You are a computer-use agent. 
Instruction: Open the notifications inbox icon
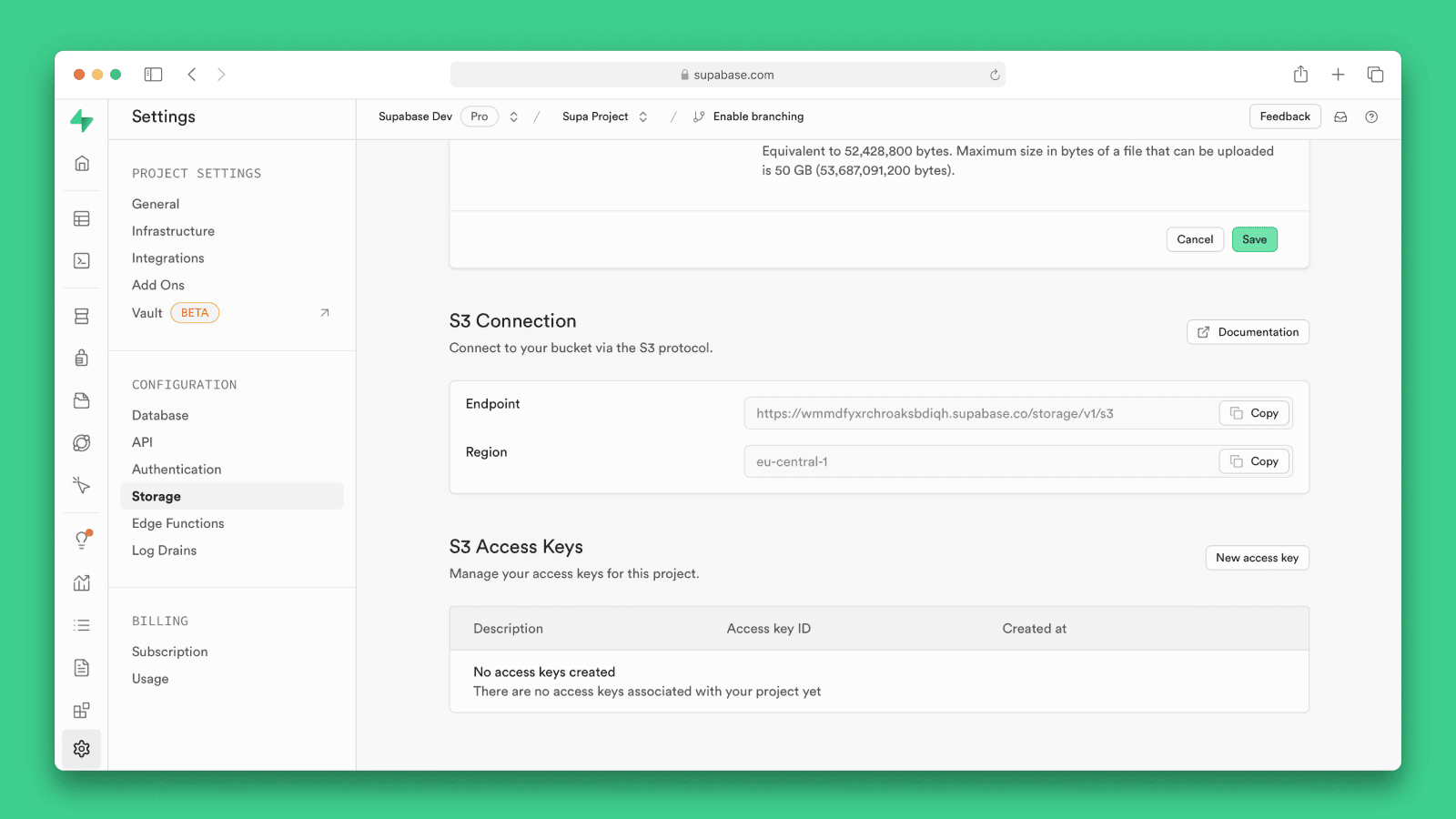pos(1340,116)
